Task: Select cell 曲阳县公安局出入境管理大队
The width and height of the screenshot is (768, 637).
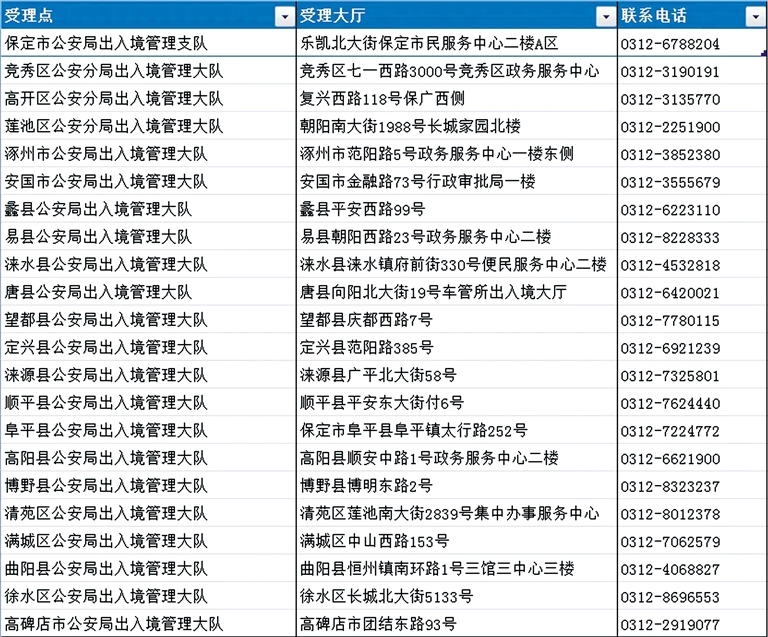Action: pos(148,569)
